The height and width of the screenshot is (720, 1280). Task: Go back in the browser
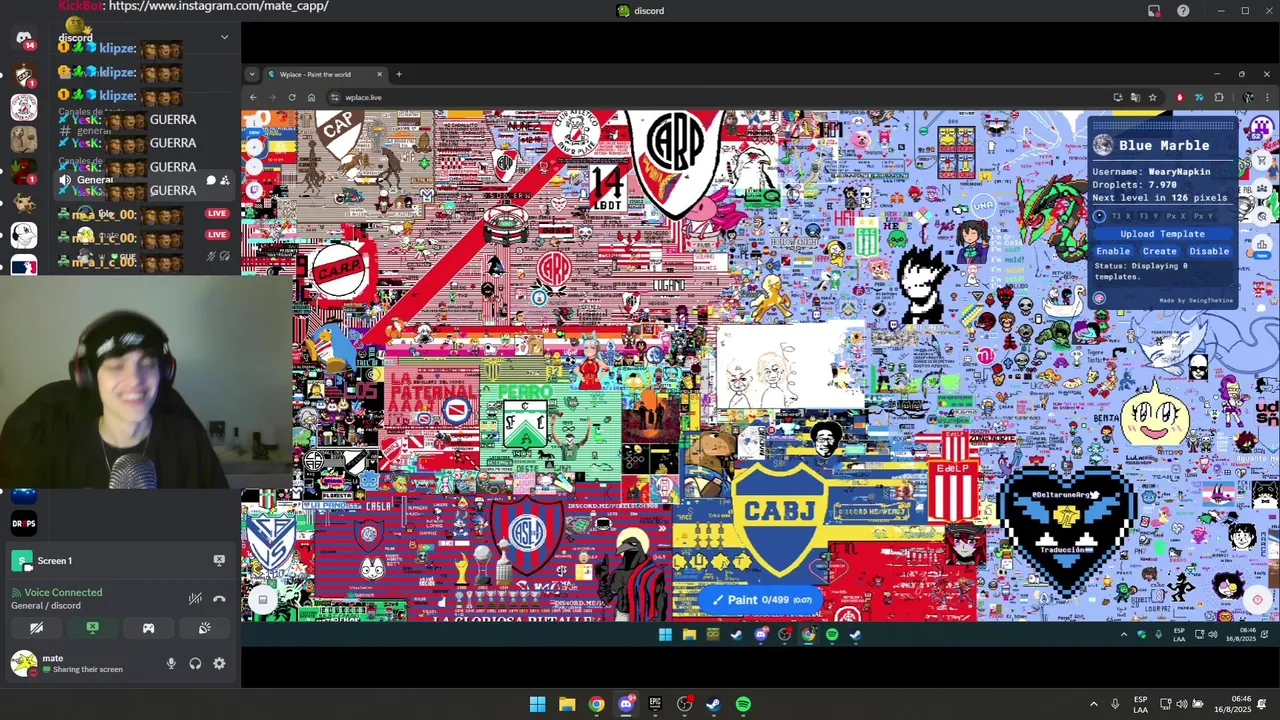point(253,97)
